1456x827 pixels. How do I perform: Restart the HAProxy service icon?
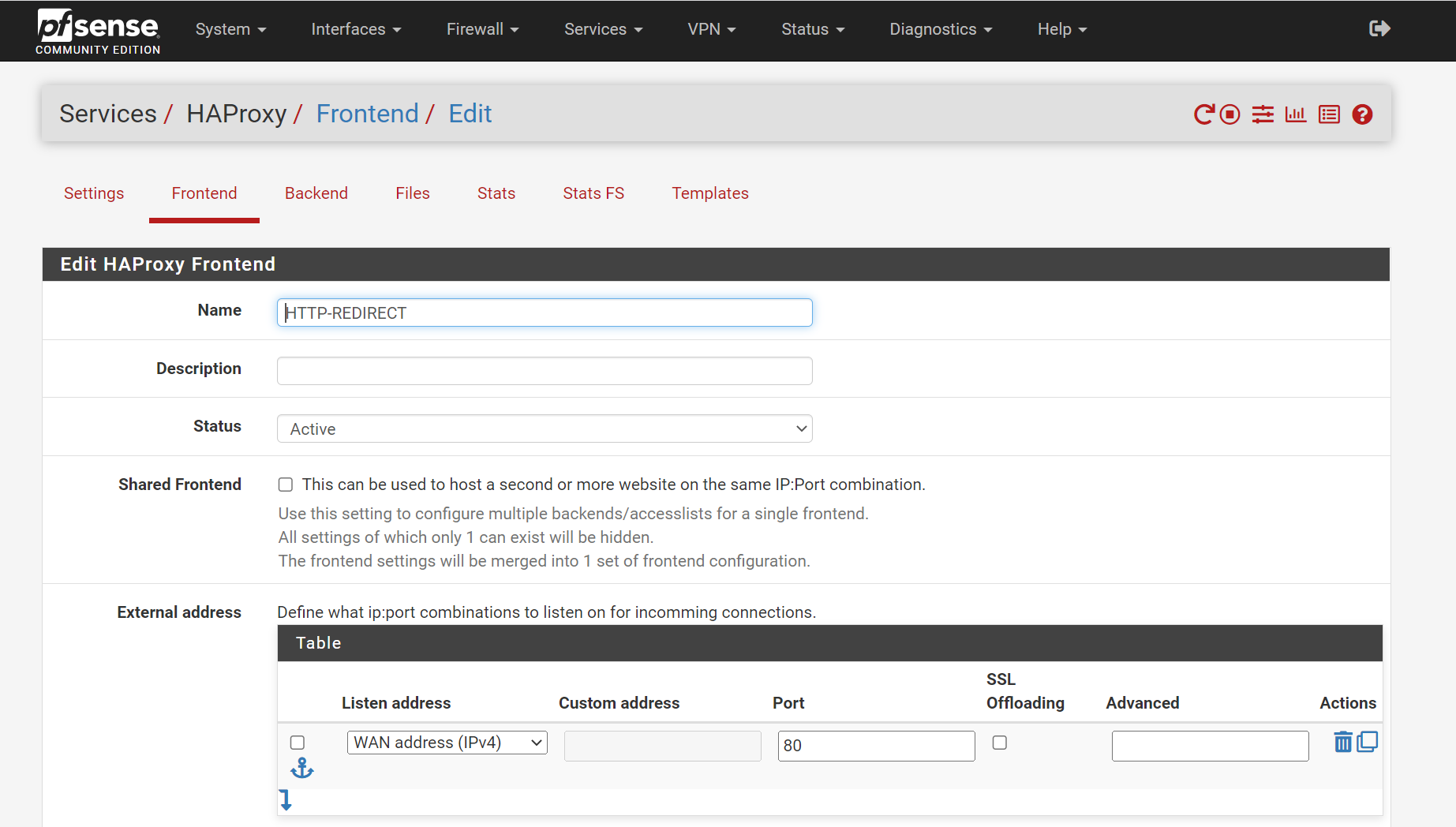pyautogui.click(x=1203, y=114)
